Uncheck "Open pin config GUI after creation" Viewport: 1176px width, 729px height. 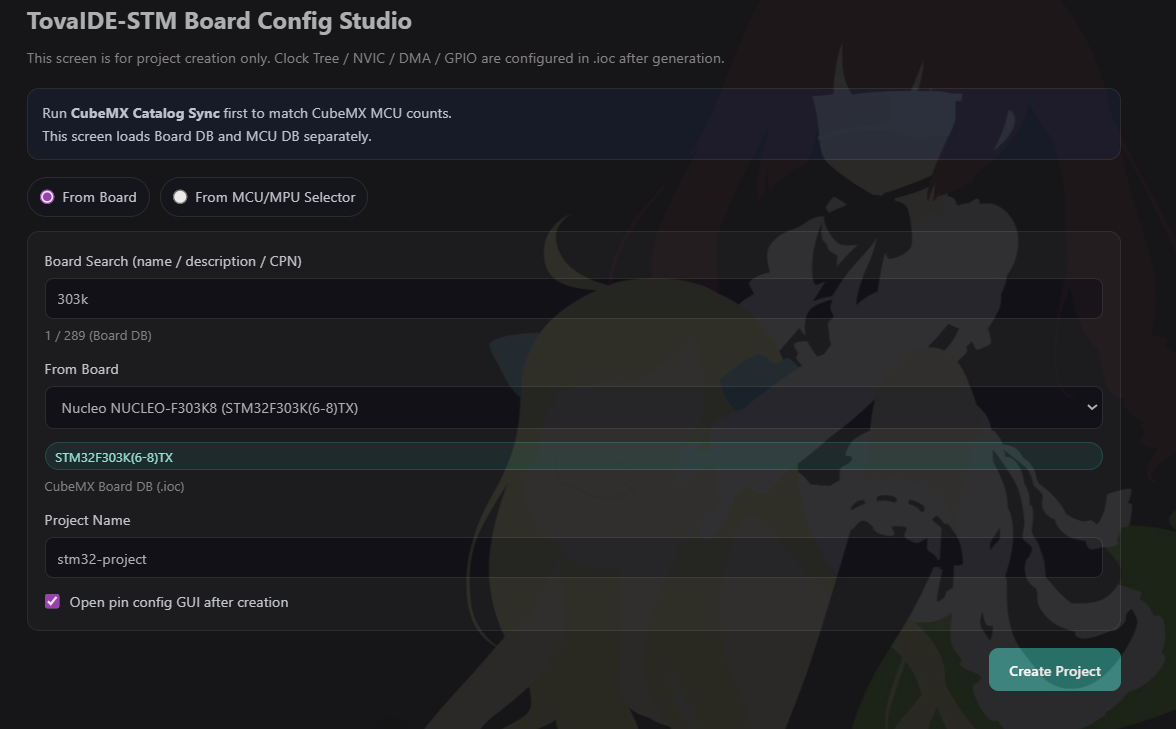[x=52, y=601]
